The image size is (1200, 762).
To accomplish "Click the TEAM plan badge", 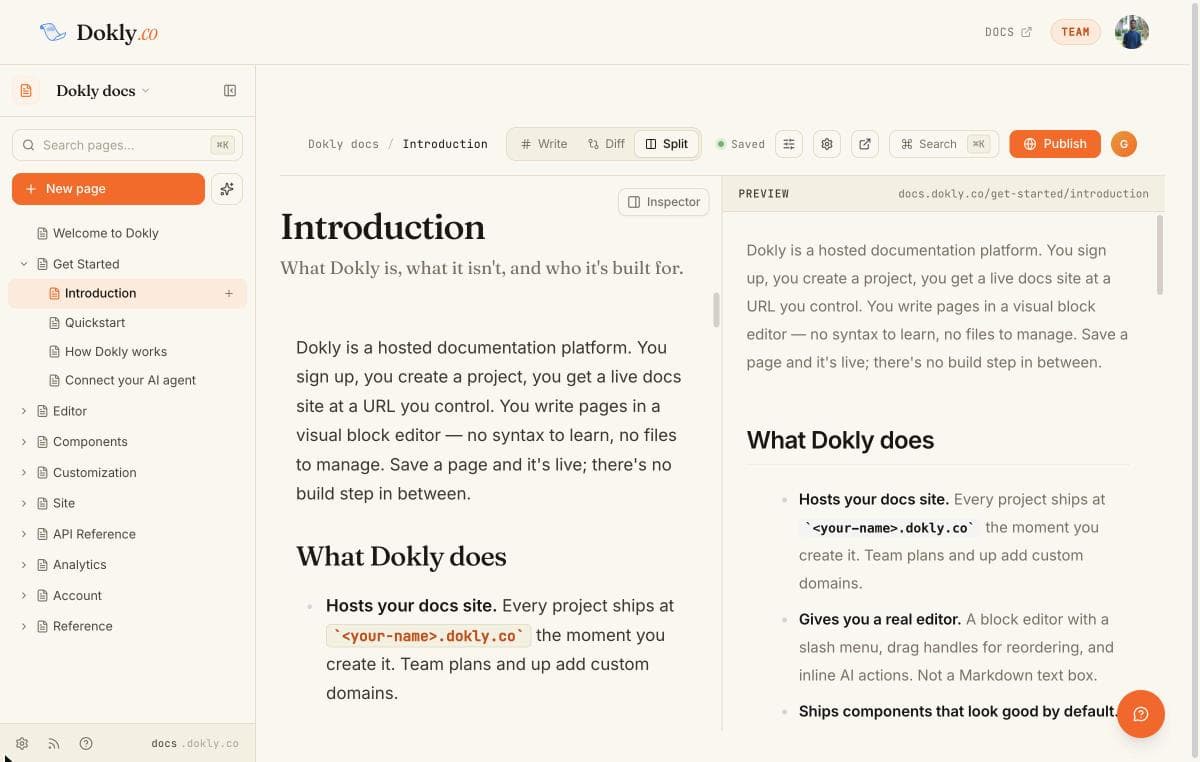I will (x=1075, y=32).
